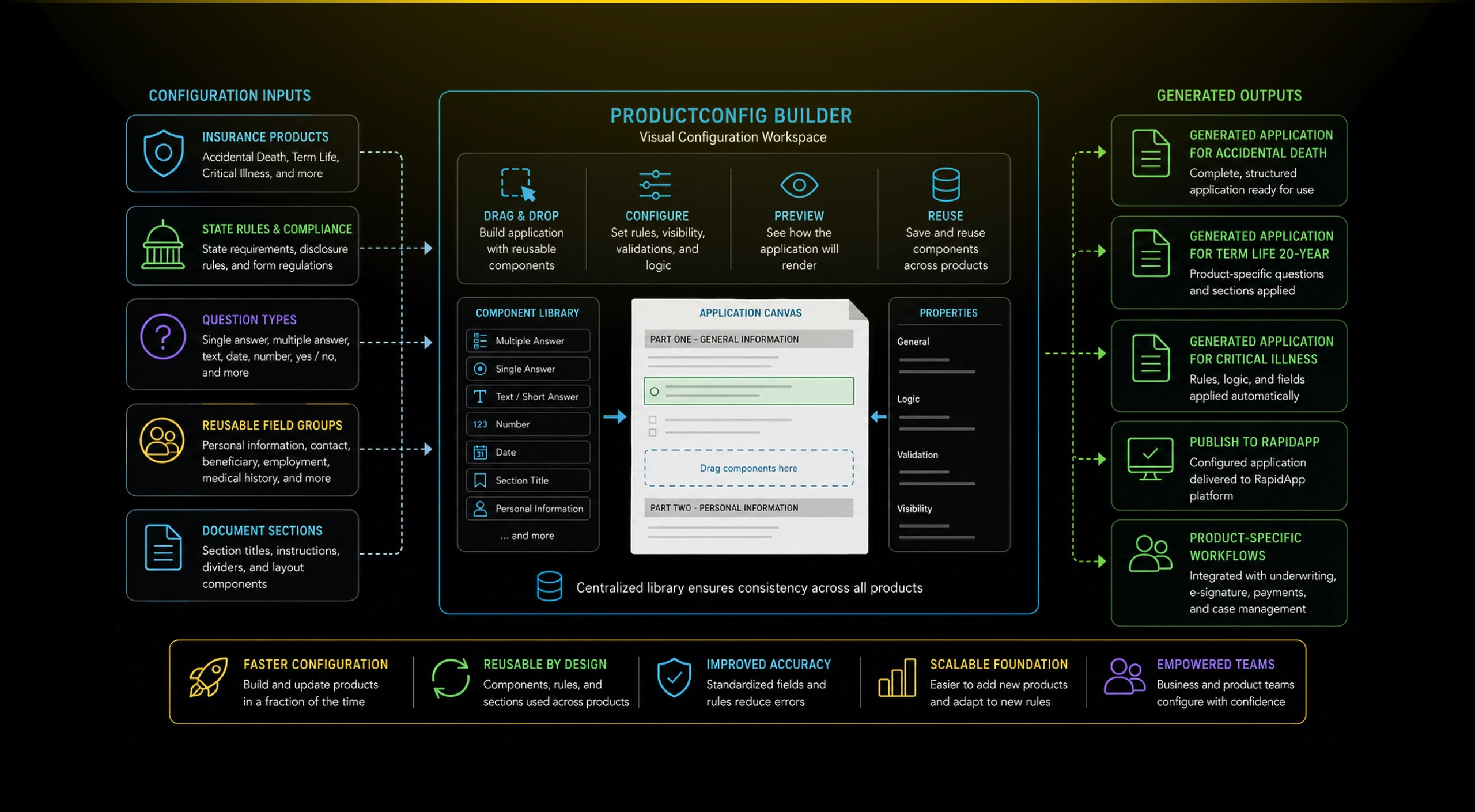Click the Product-Specific Workflows users icon
1475x812 pixels.
pyautogui.click(x=1150, y=553)
